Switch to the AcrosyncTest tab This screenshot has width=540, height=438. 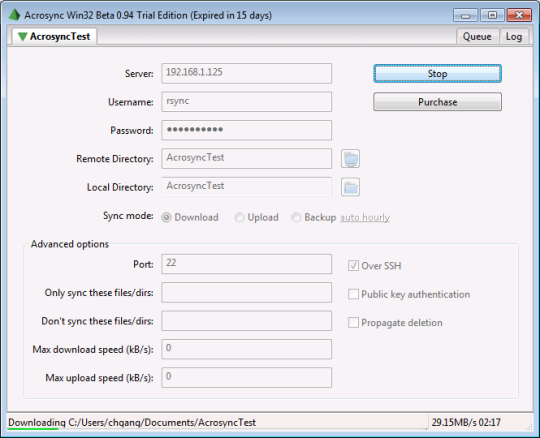pos(54,36)
